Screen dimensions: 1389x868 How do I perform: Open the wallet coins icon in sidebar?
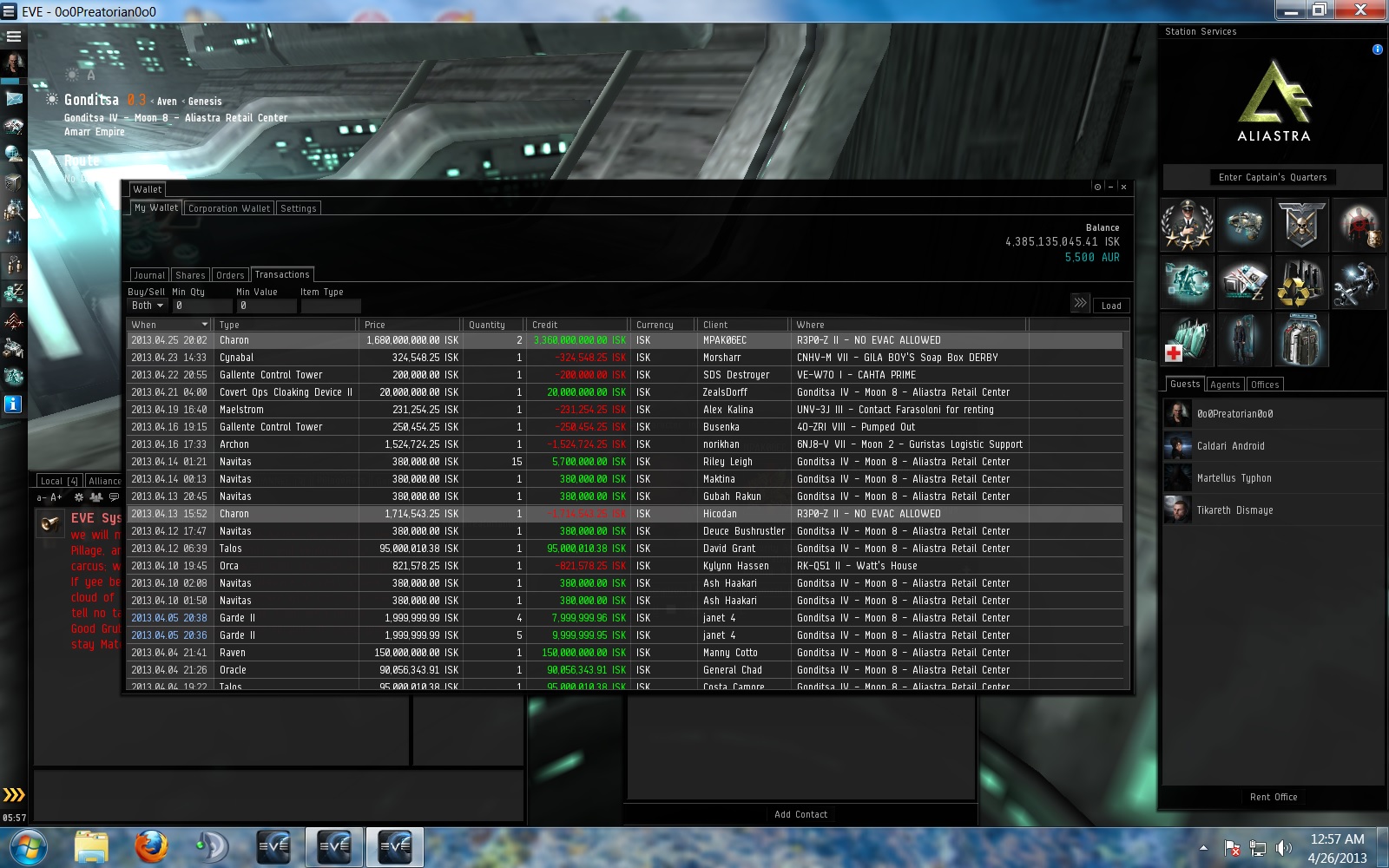[x=14, y=293]
